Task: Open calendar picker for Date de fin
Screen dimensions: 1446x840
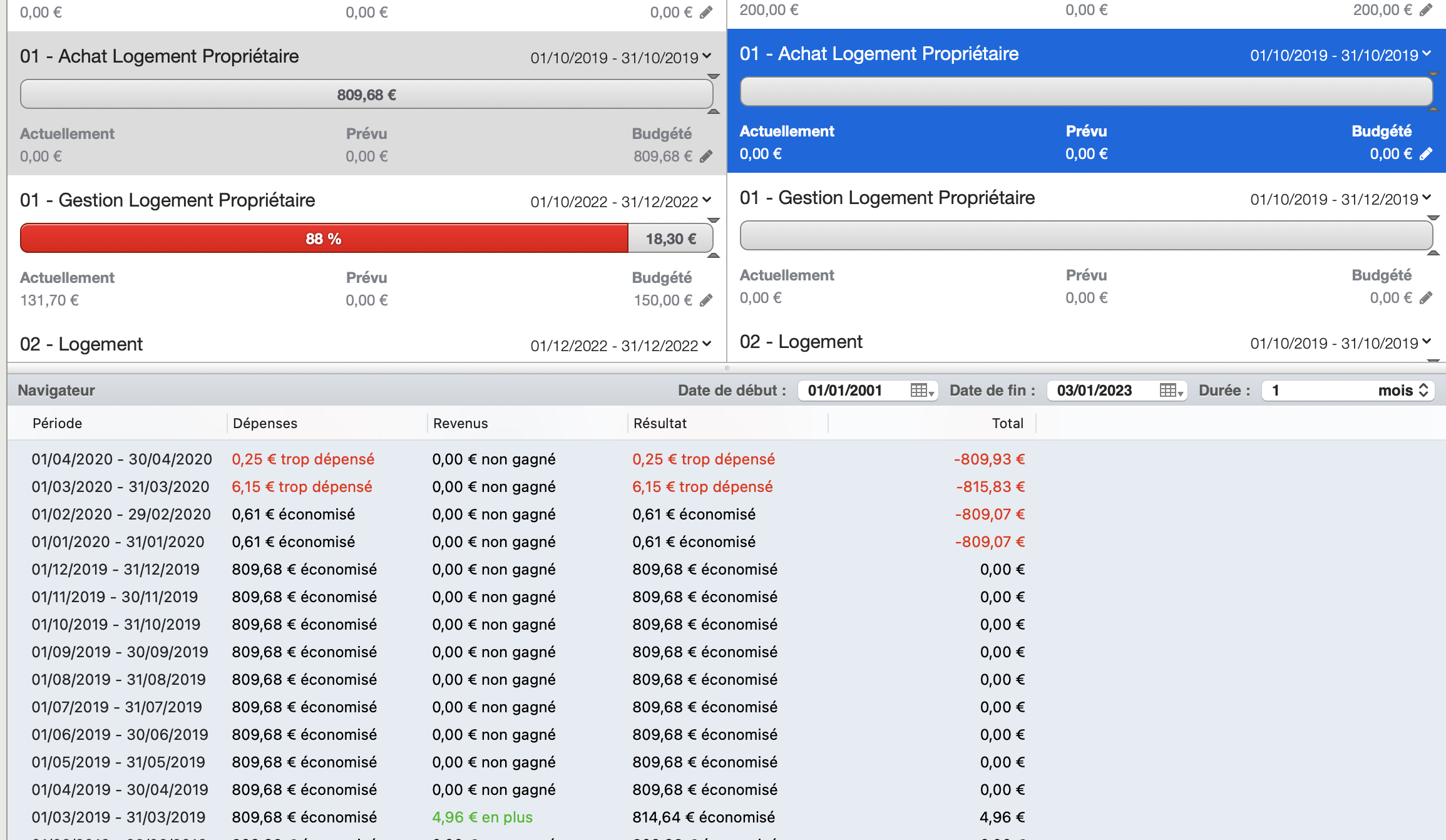Action: pos(1171,391)
